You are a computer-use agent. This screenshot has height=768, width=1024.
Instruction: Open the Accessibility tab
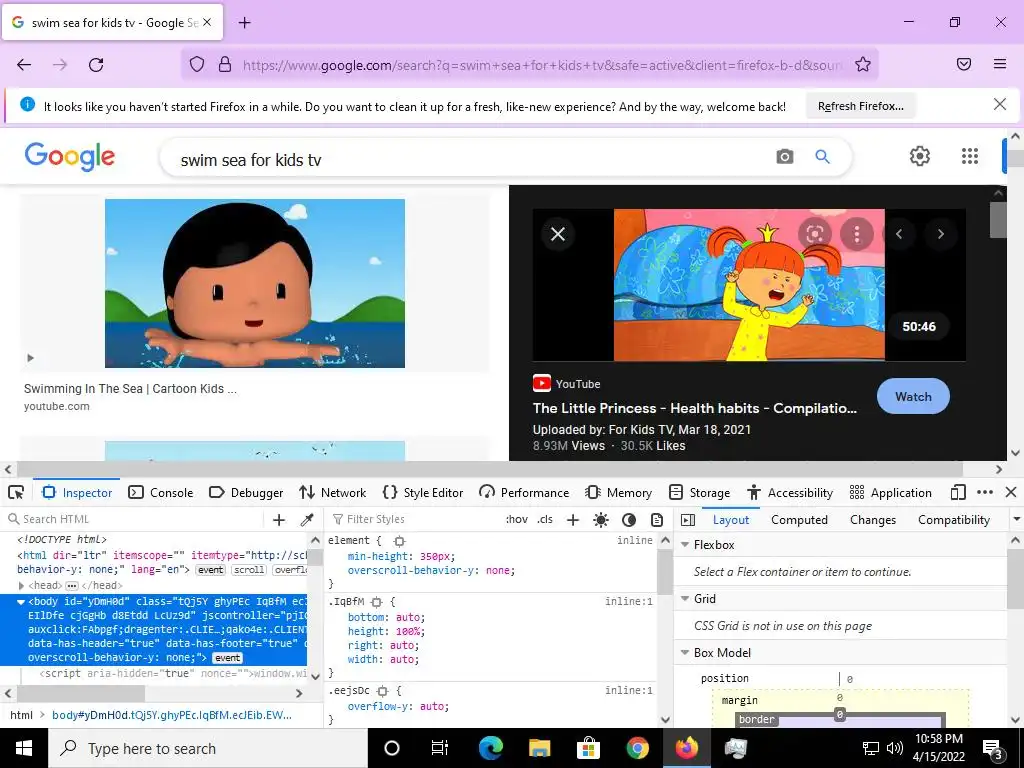click(x=790, y=492)
